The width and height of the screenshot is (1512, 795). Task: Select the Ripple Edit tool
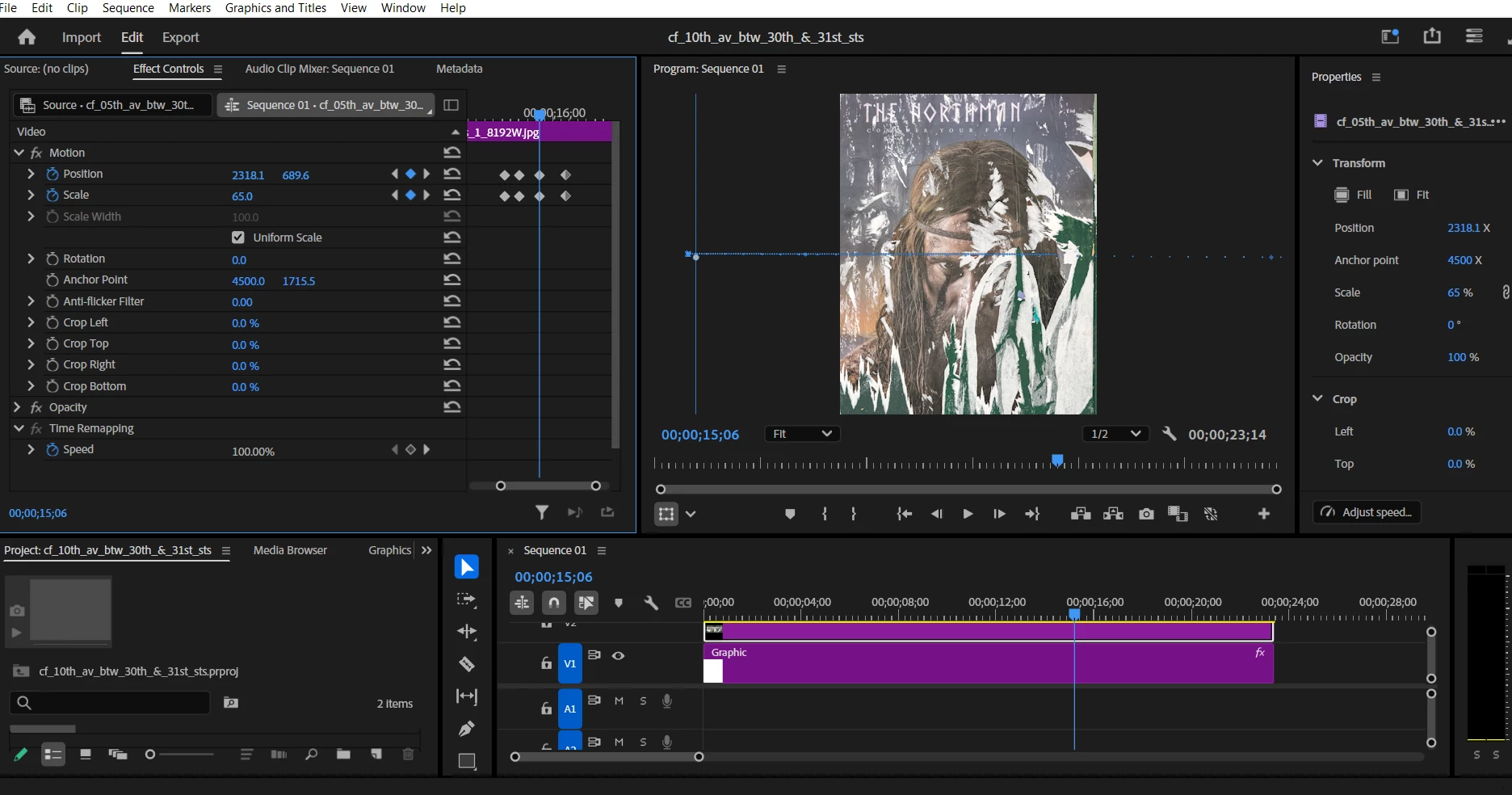[467, 632]
